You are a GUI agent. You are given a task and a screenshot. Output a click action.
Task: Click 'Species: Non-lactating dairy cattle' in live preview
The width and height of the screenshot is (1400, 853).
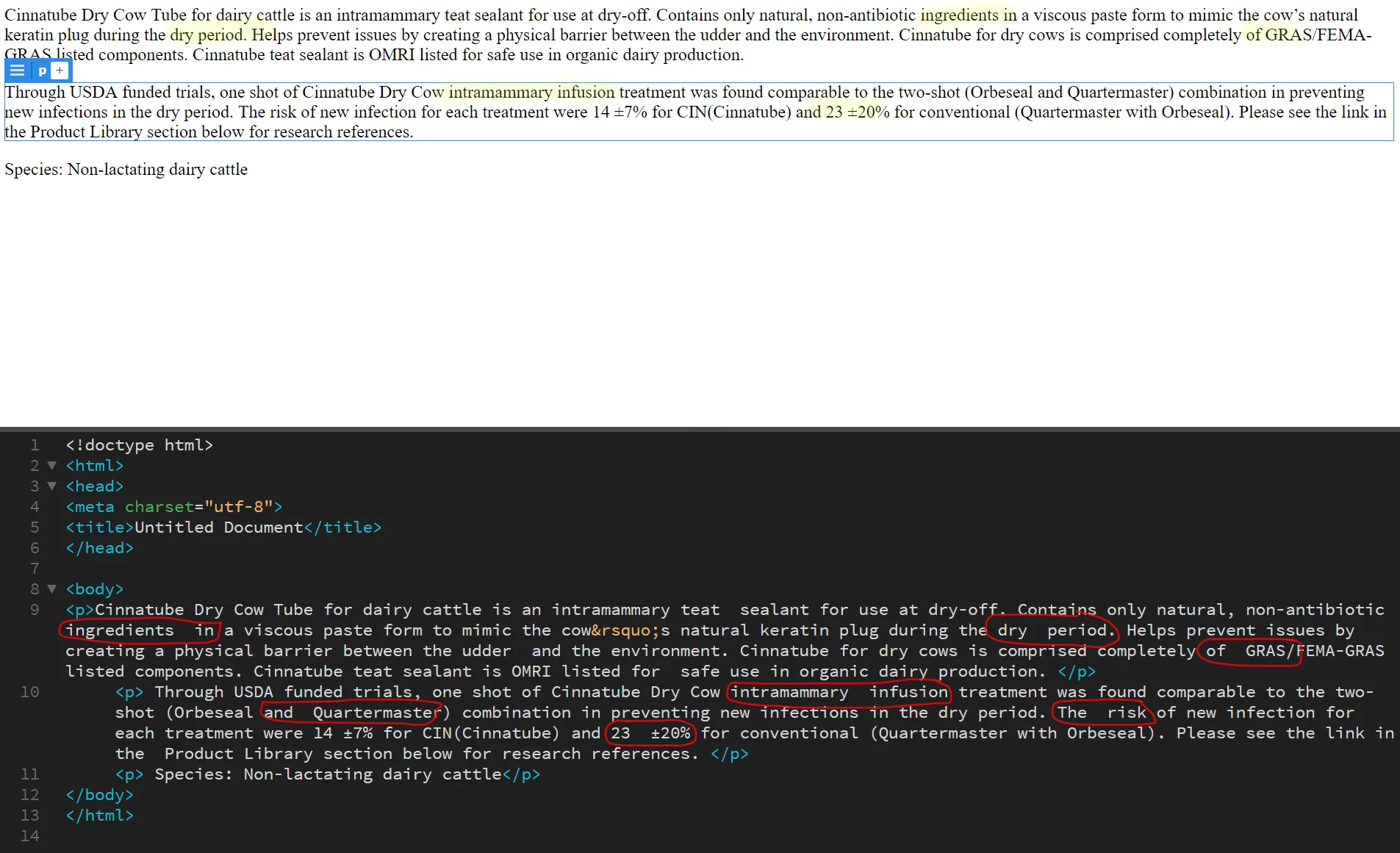coord(126,169)
